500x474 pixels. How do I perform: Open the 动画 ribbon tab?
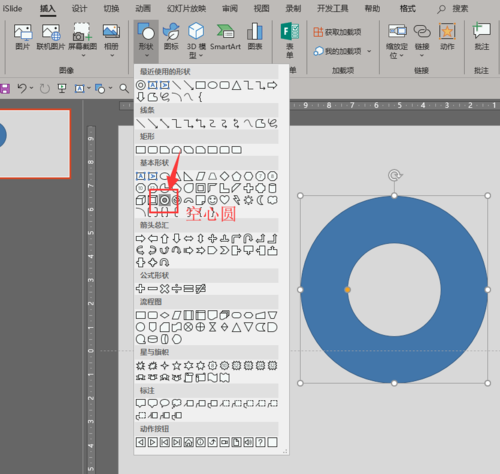(143, 8)
